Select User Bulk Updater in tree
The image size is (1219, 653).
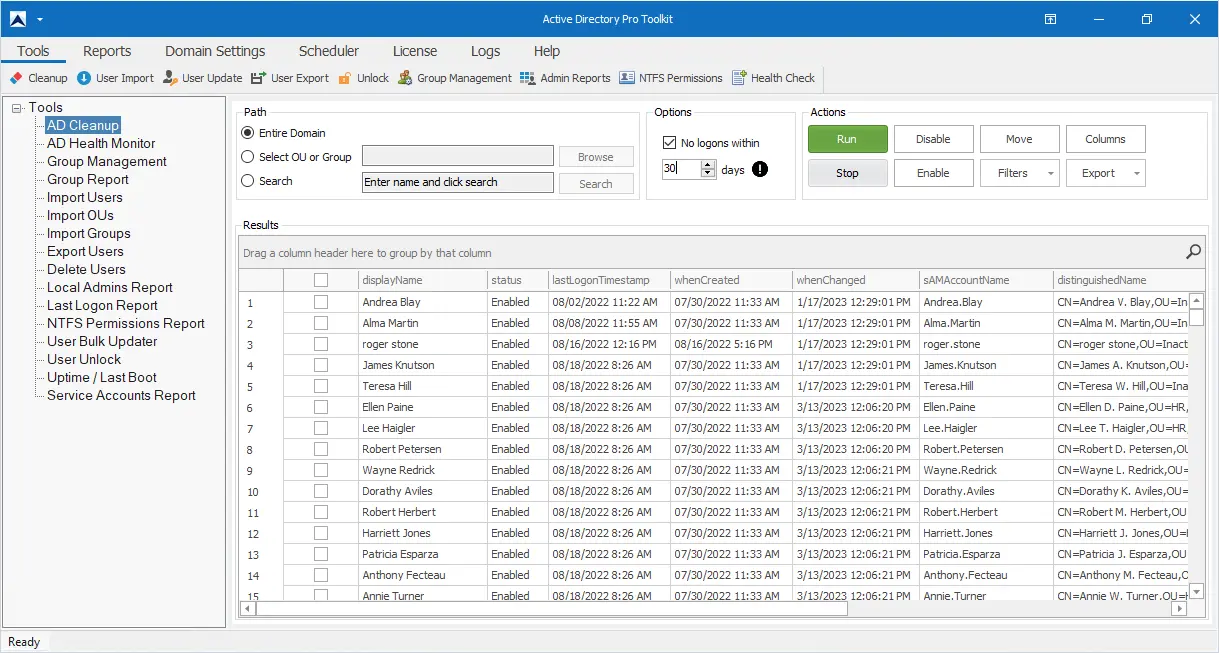click(x=102, y=341)
